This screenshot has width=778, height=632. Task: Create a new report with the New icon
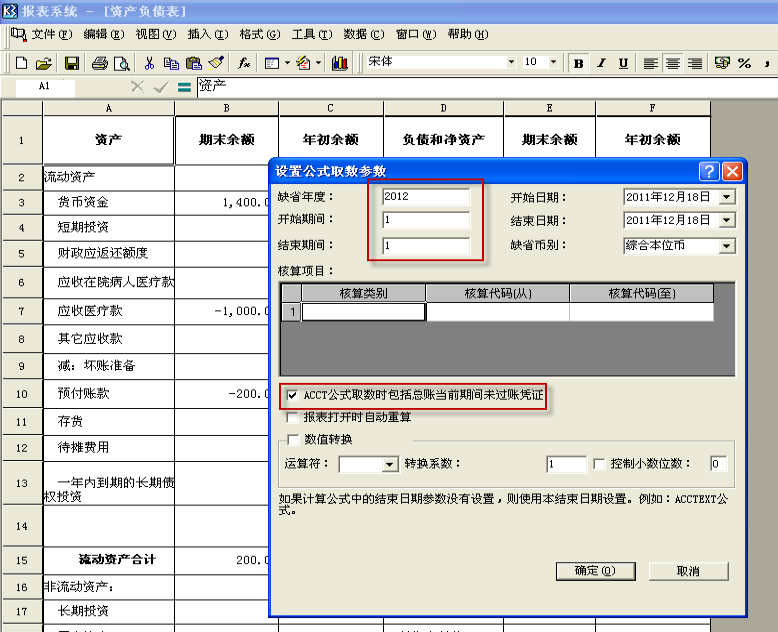tap(21, 63)
